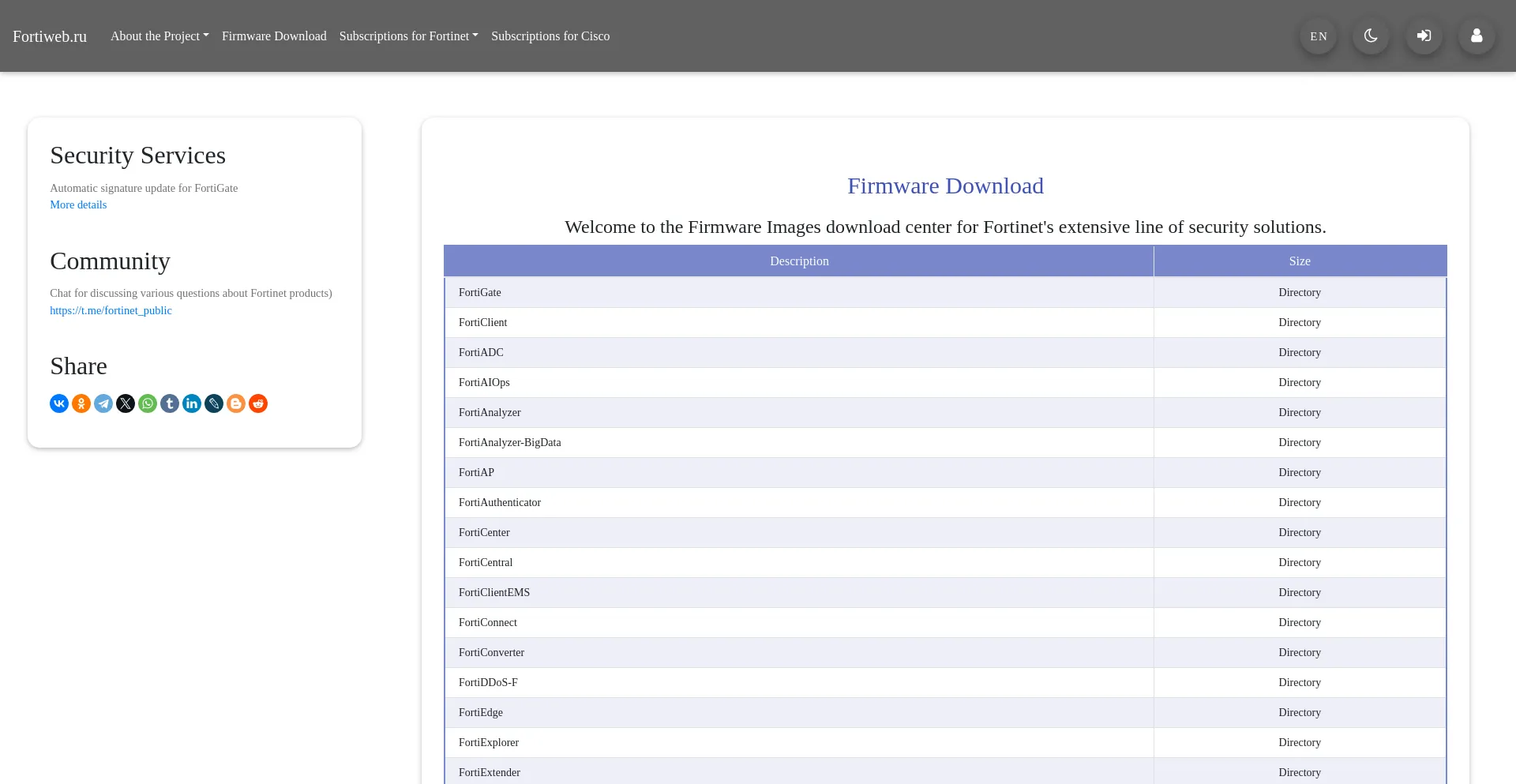Open the user profile icon
1516x784 pixels.
click(1477, 36)
